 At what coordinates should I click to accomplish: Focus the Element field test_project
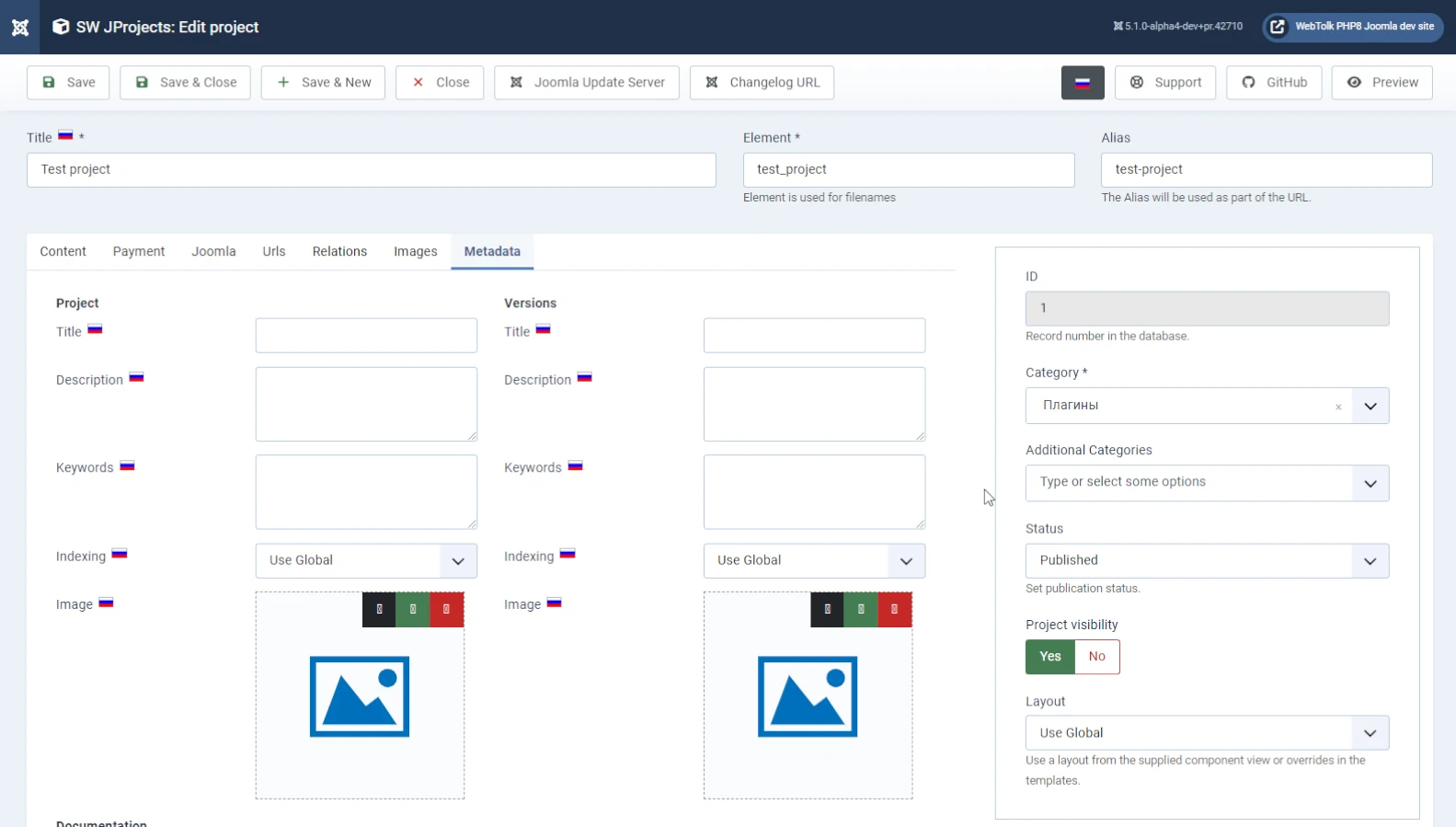click(x=909, y=170)
